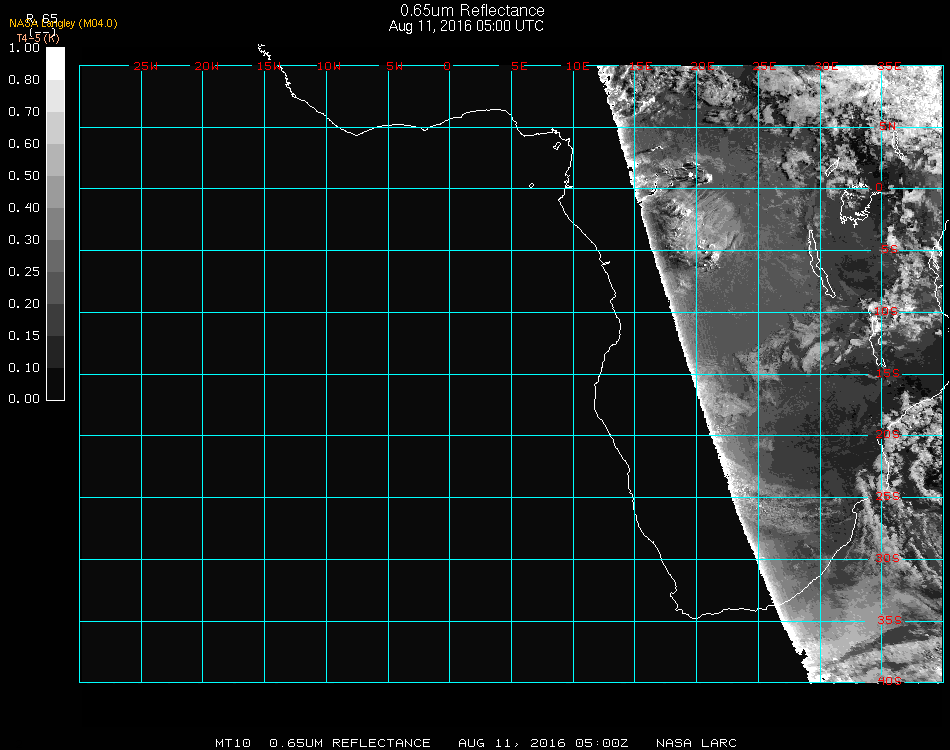Select the 15E longitude label
This screenshot has width=950, height=750.
640,66
